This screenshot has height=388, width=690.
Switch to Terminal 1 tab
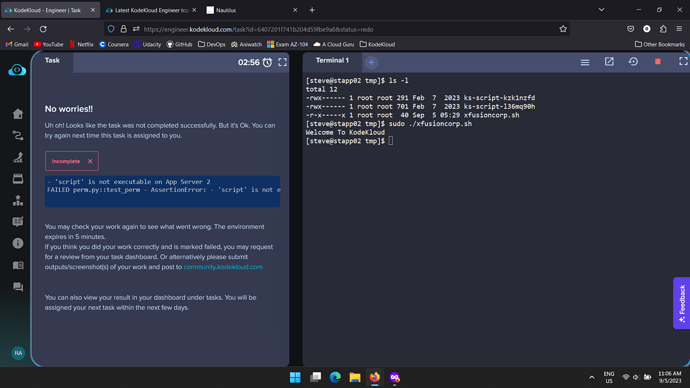pyautogui.click(x=332, y=61)
